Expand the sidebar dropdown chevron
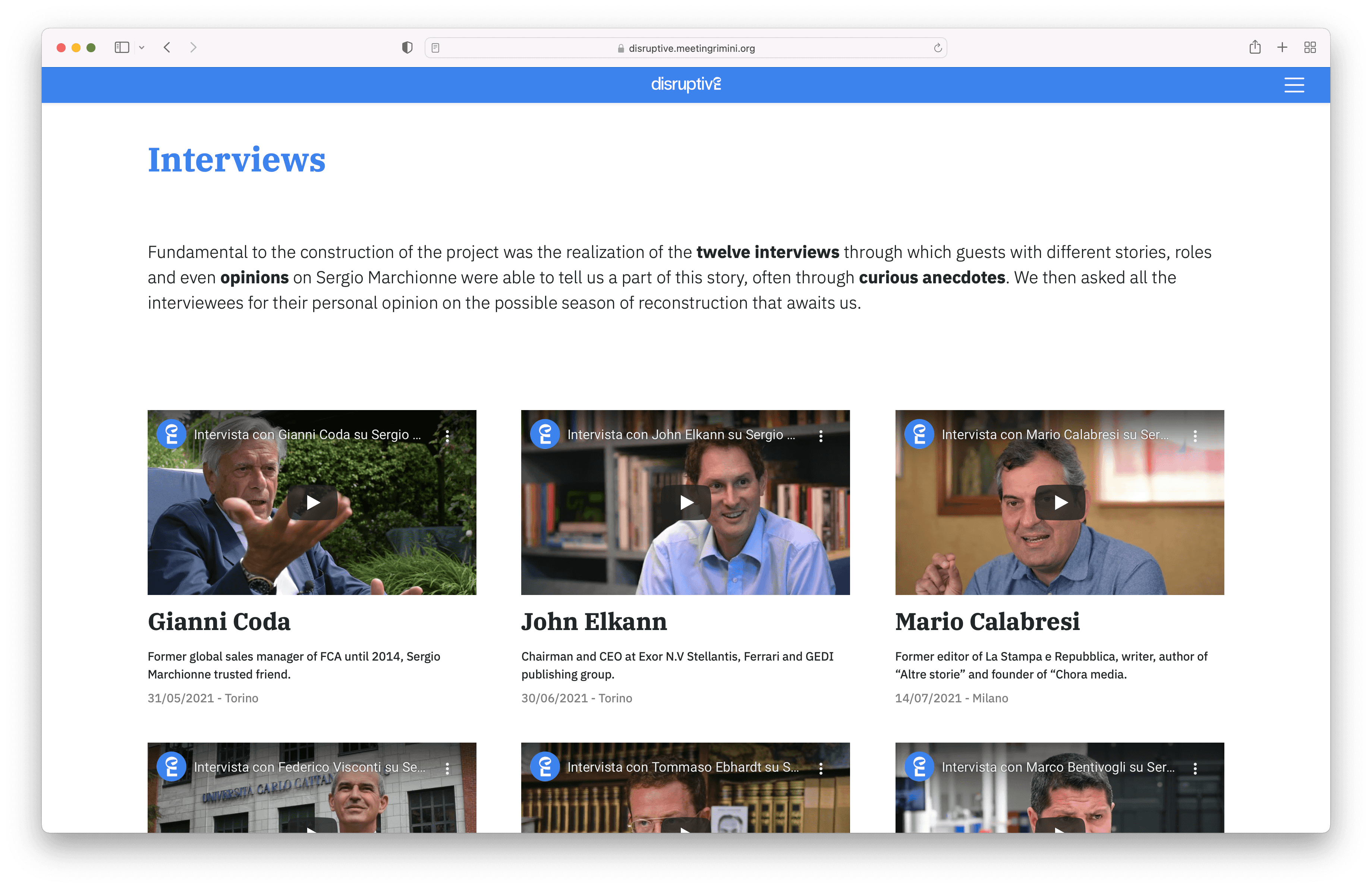The image size is (1372, 888). tap(142, 48)
